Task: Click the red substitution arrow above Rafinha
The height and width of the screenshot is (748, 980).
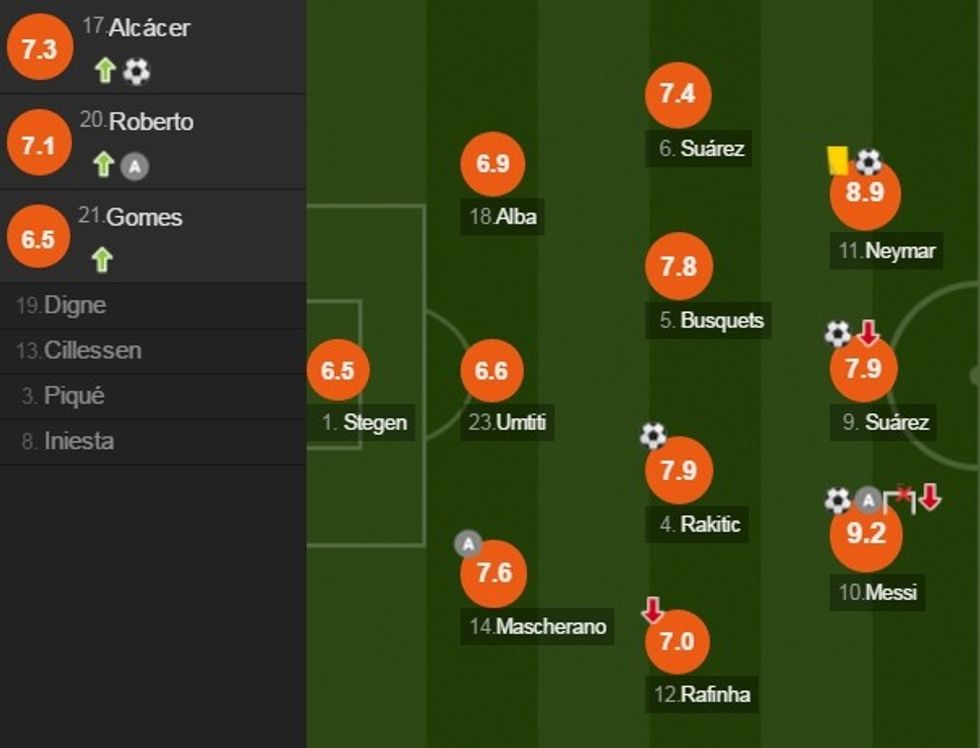Action: (653, 609)
